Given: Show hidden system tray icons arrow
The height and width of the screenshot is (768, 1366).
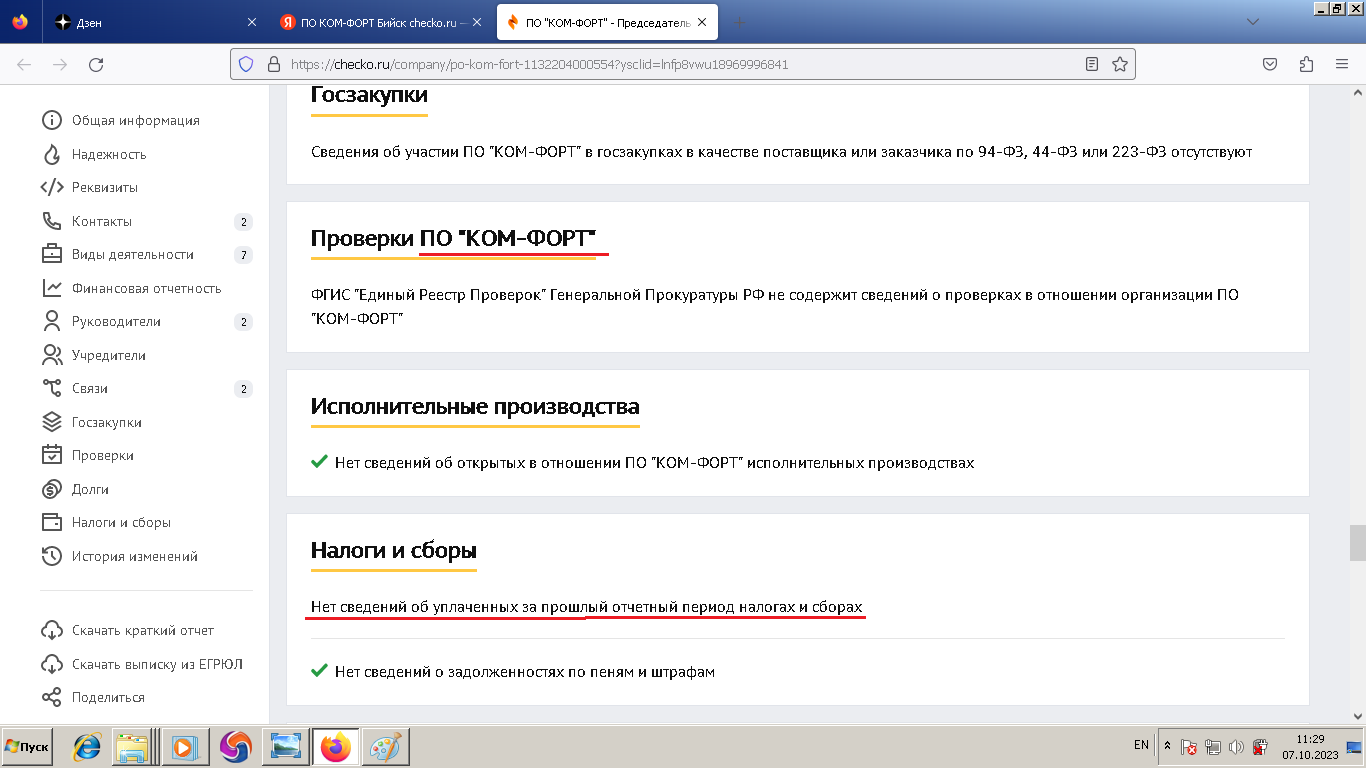Looking at the screenshot, I should click(1167, 746).
